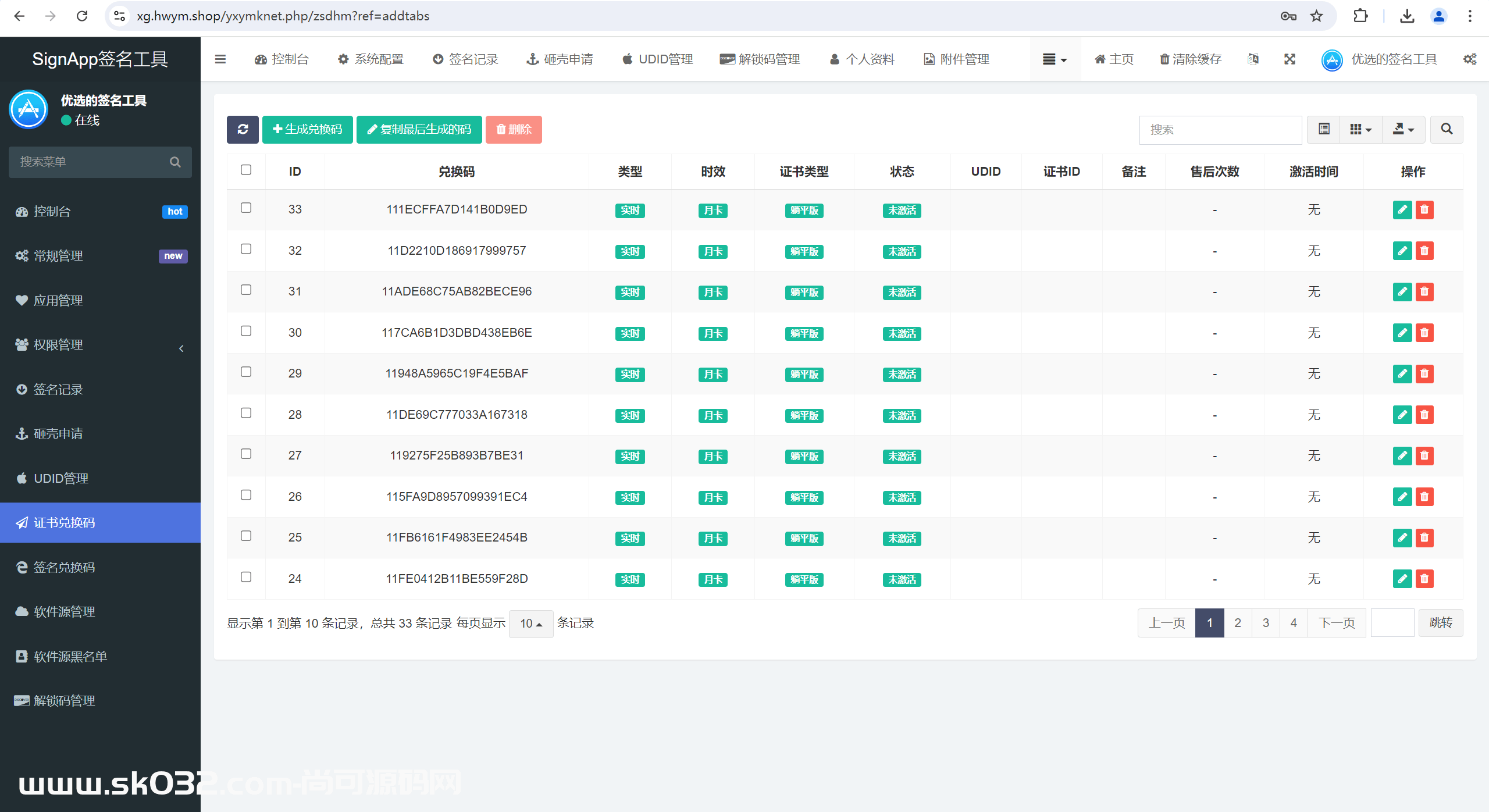1489x812 pixels.
Task: Open the Chrome profile avatar icon
Action: 1438,16
